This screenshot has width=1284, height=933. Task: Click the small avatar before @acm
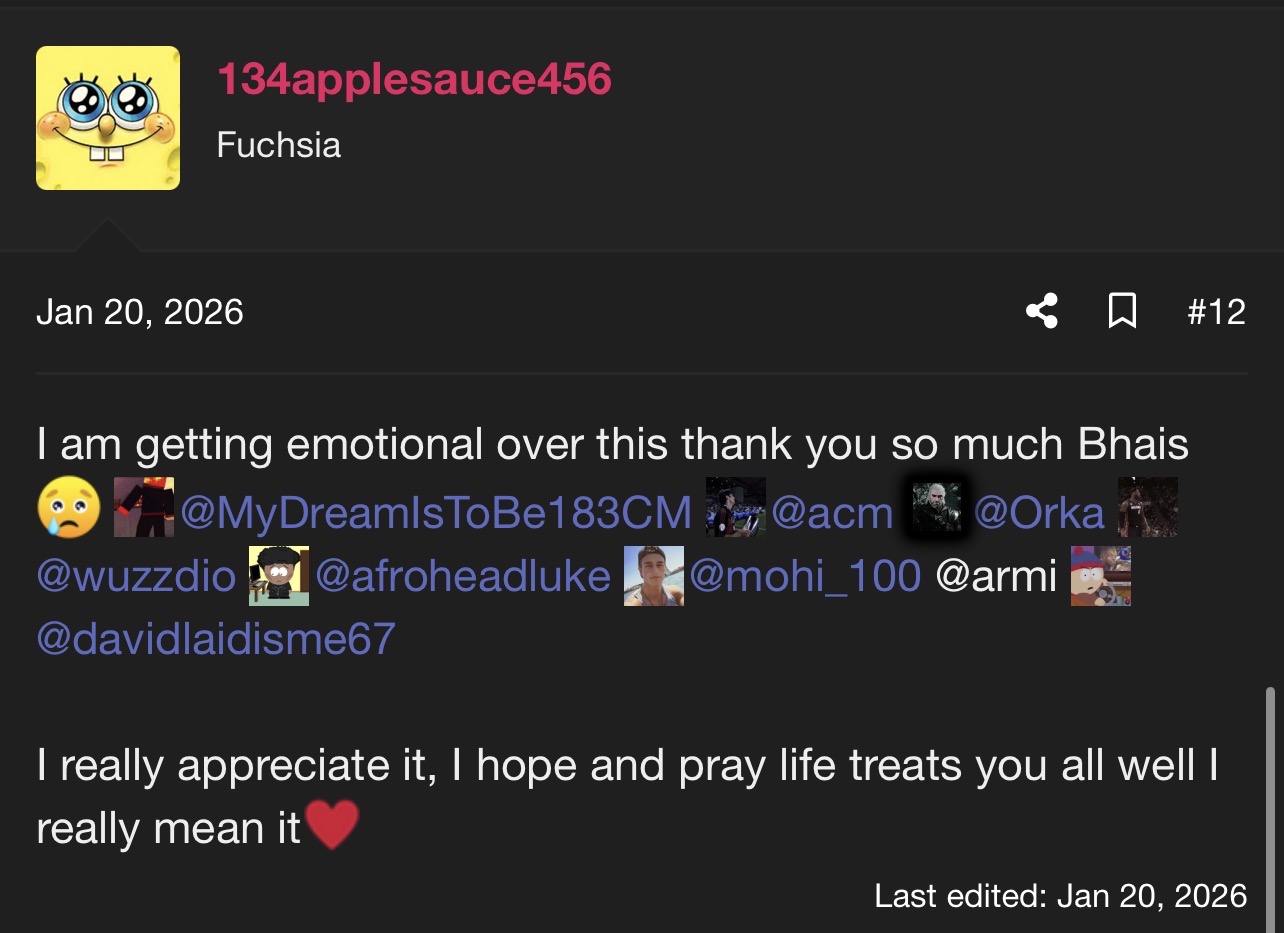(735, 507)
